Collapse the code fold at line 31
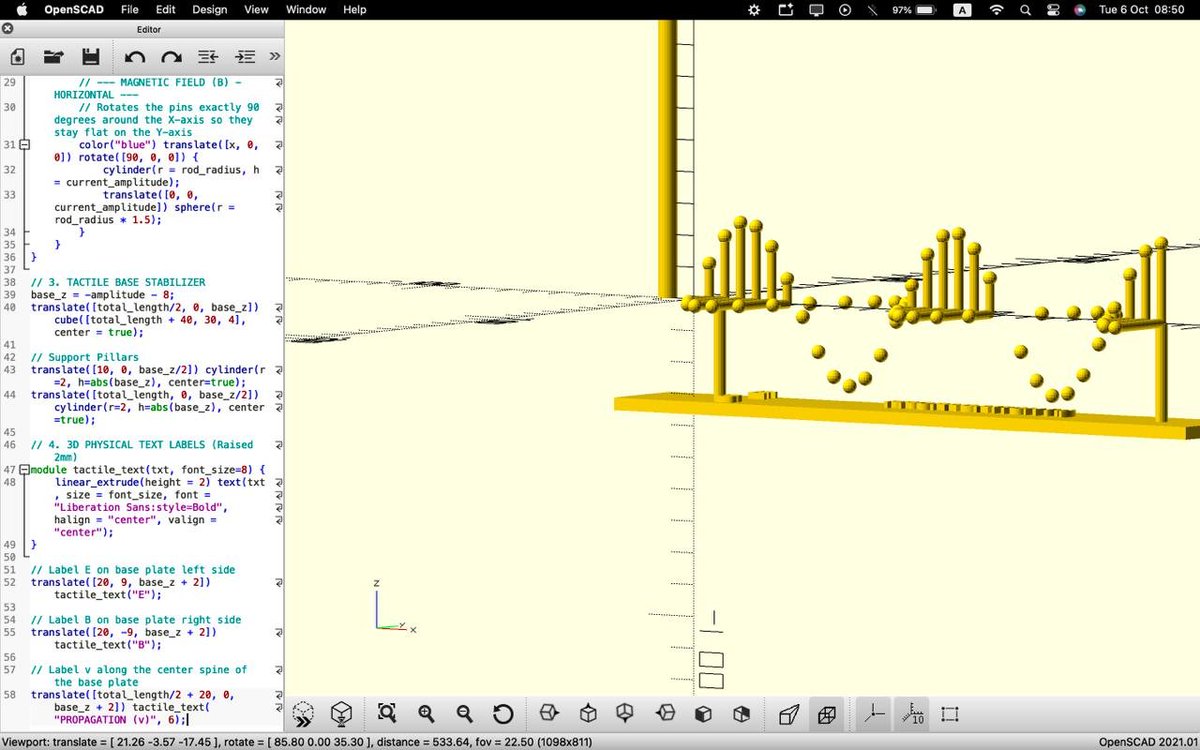Screen dimensions: 1200x750 coord(25,145)
